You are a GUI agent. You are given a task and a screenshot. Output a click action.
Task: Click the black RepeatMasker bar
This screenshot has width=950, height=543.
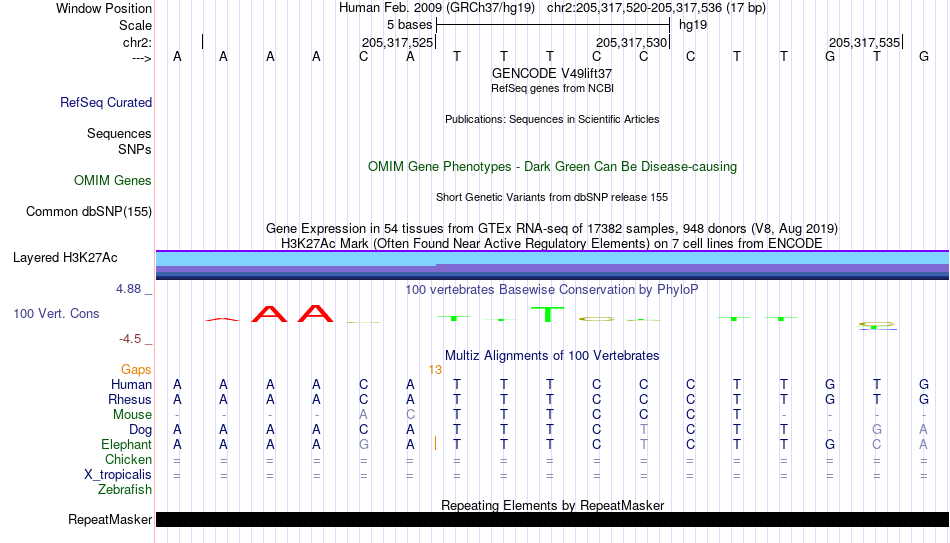point(552,519)
